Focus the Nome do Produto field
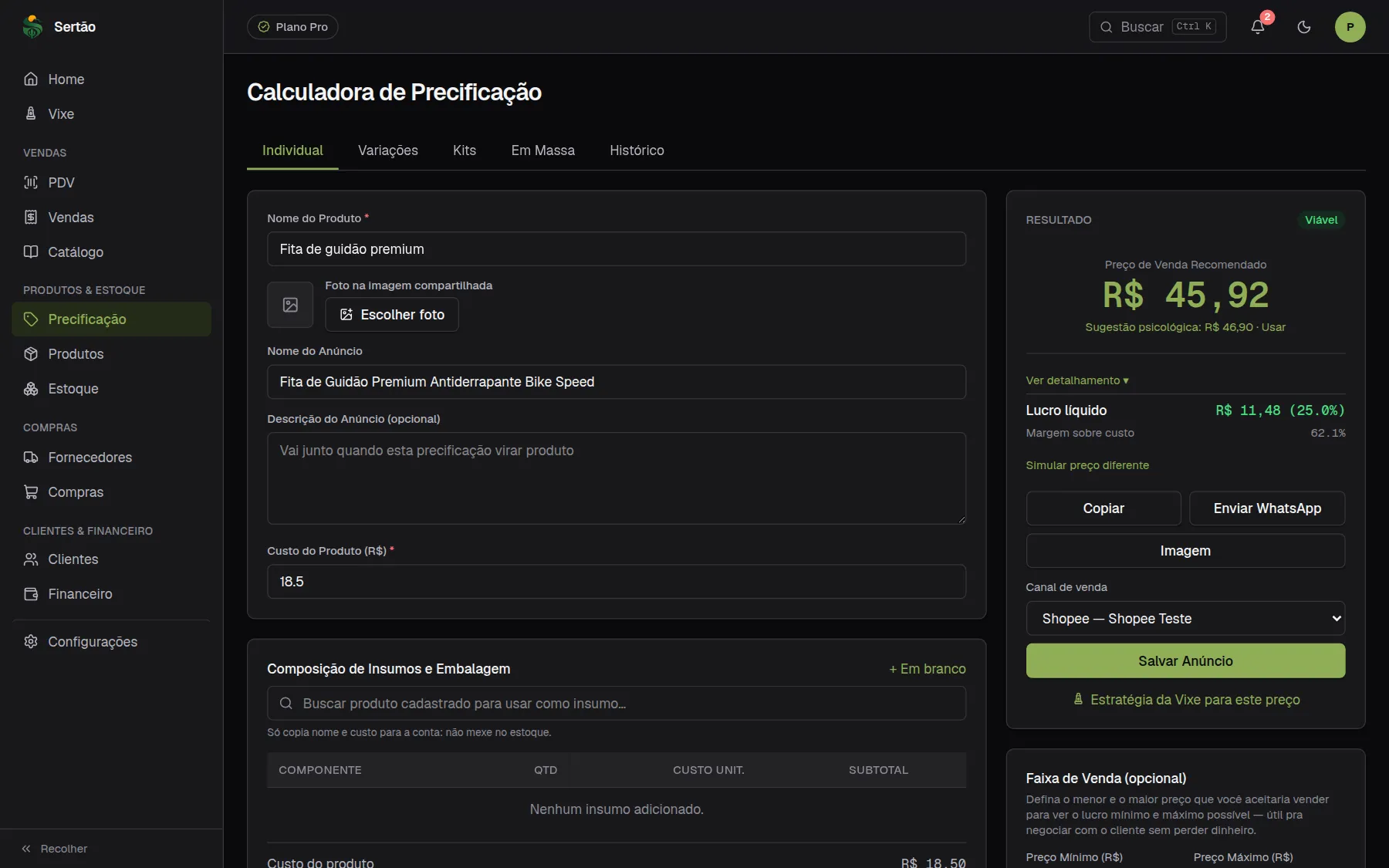This screenshot has width=1389, height=868. click(x=617, y=249)
